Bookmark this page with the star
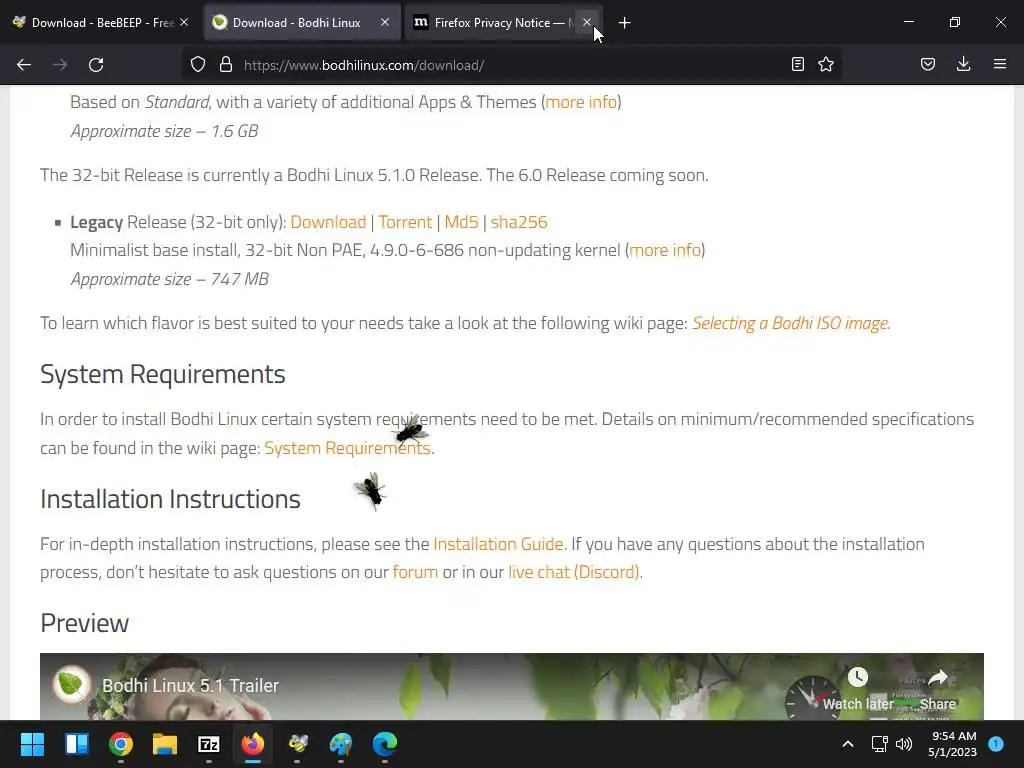This screenshot has height=768, width=1024. pyautogui.click(x=826, y=64)
